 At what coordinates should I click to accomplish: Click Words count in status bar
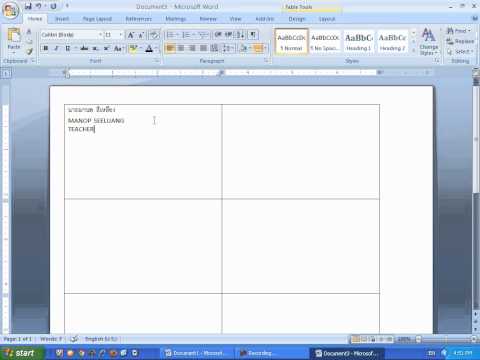[51, 339]
